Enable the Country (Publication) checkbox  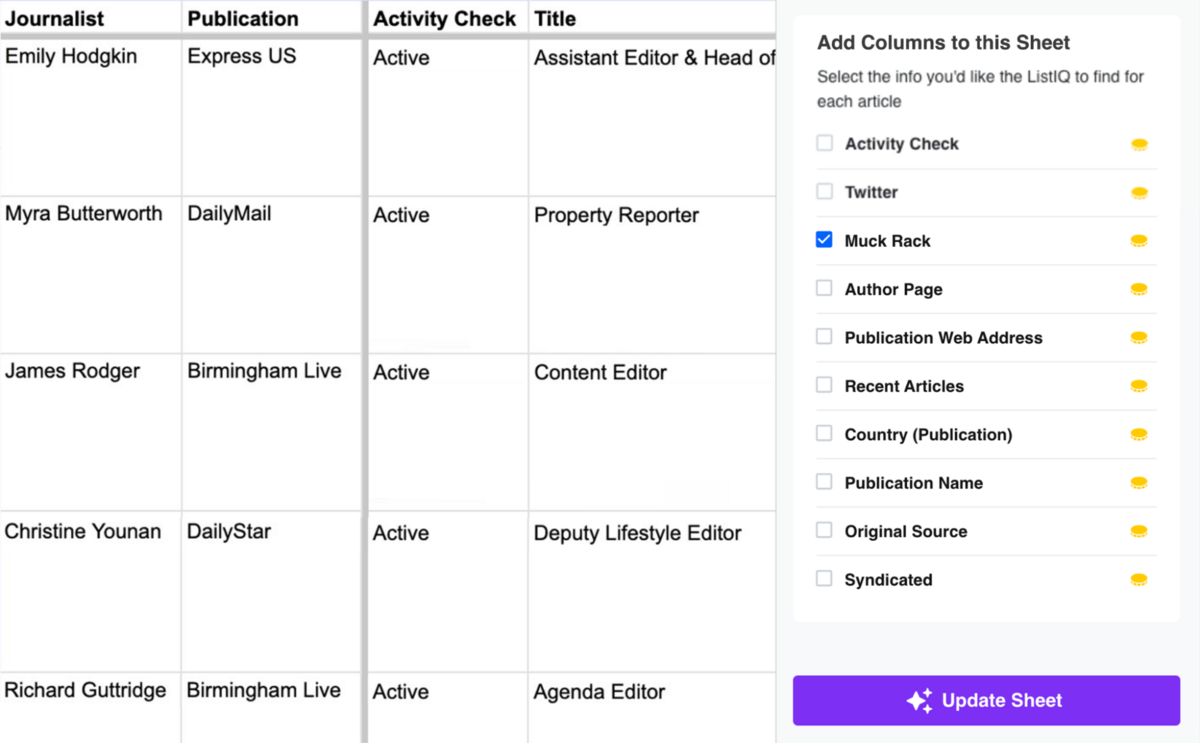click(824, 434)
